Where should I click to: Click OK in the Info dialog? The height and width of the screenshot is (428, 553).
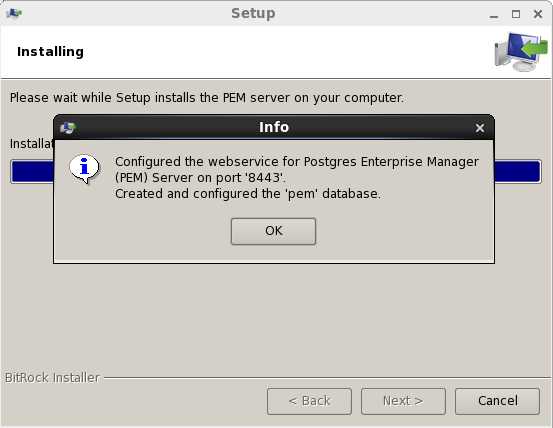(273, 231)
